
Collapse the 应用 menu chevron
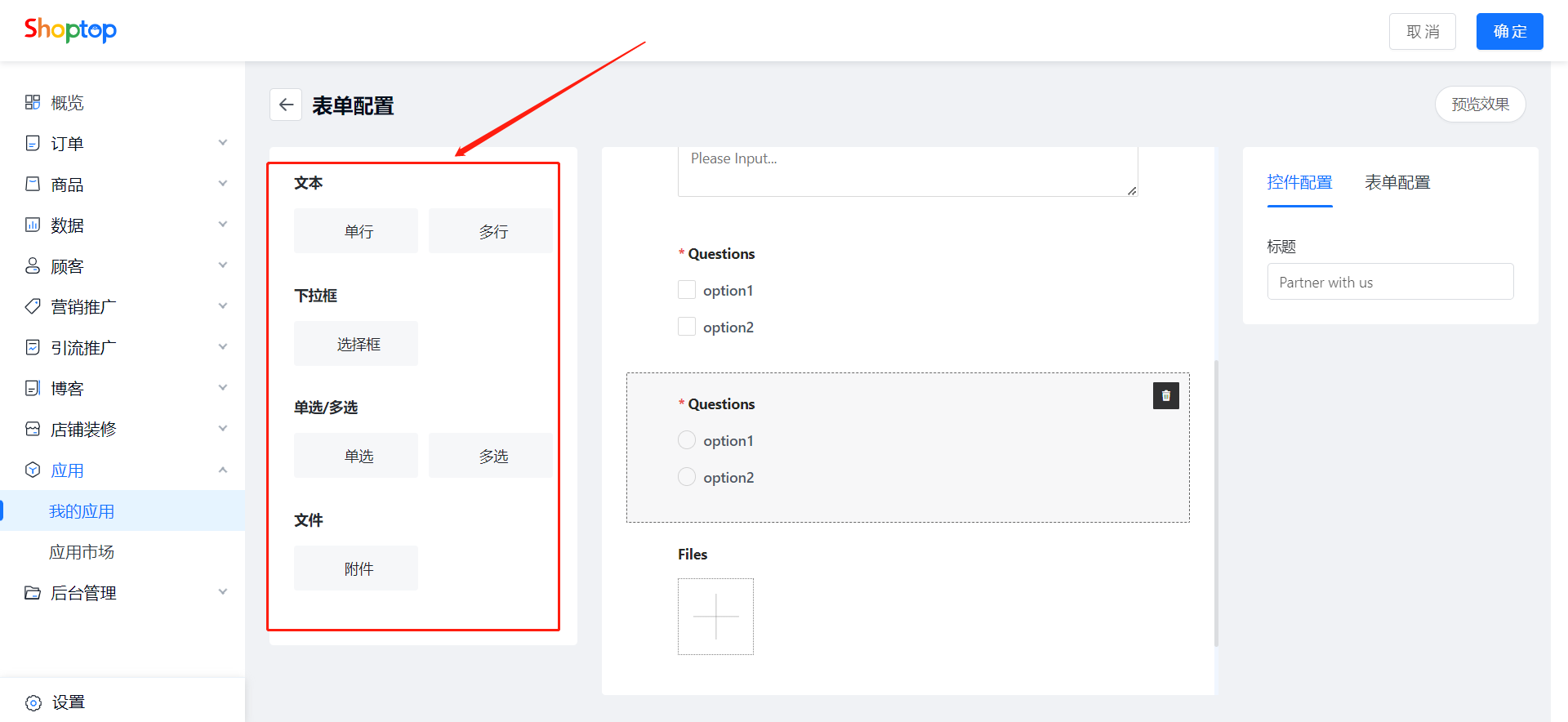coord(223,470)
